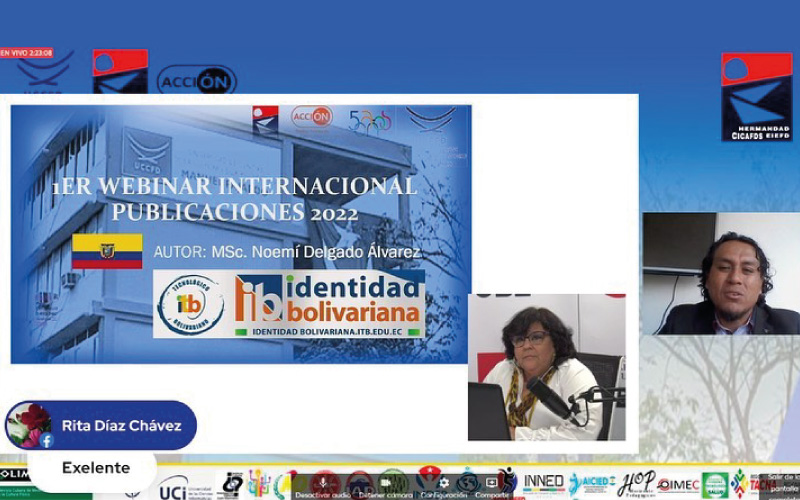
Task: Click the Facebook badge on commenter avatar
Action: 46,441
